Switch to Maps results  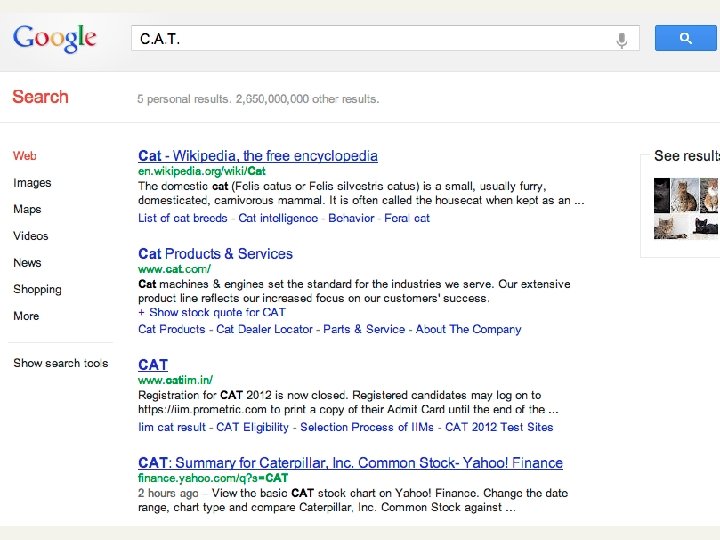click(27, 209)
